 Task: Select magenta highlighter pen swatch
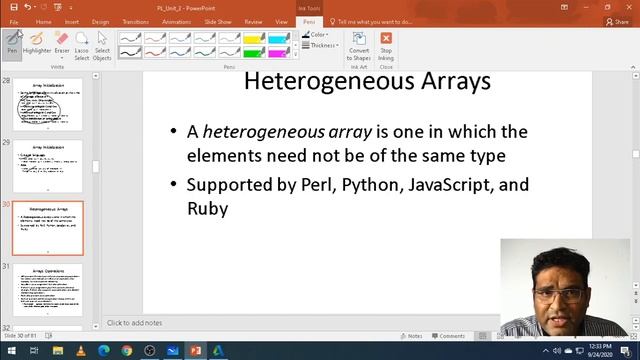[x=279, y=52]
